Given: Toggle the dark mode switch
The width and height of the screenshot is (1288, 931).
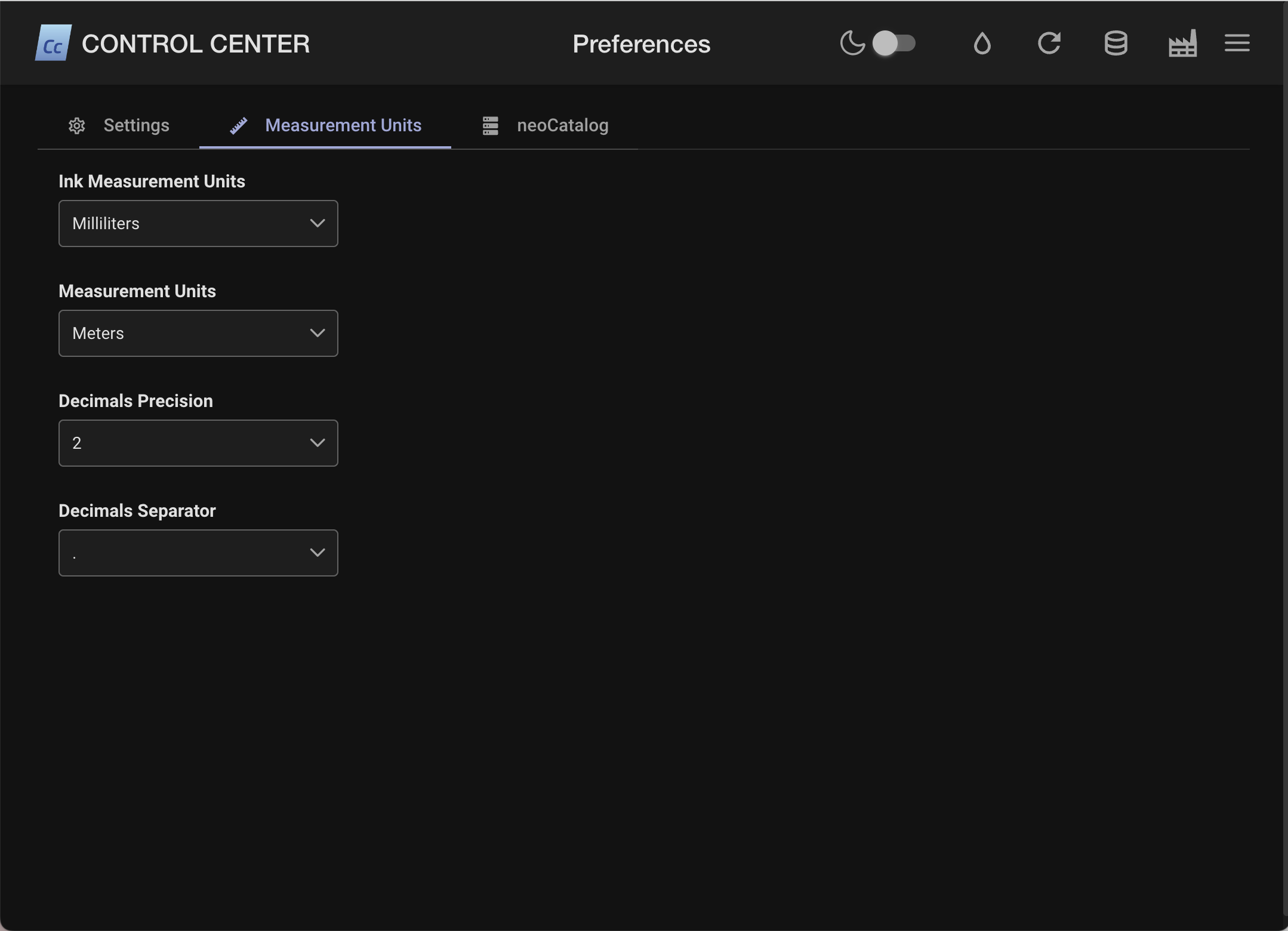Looking at the screenshot, I should point(893,43).
